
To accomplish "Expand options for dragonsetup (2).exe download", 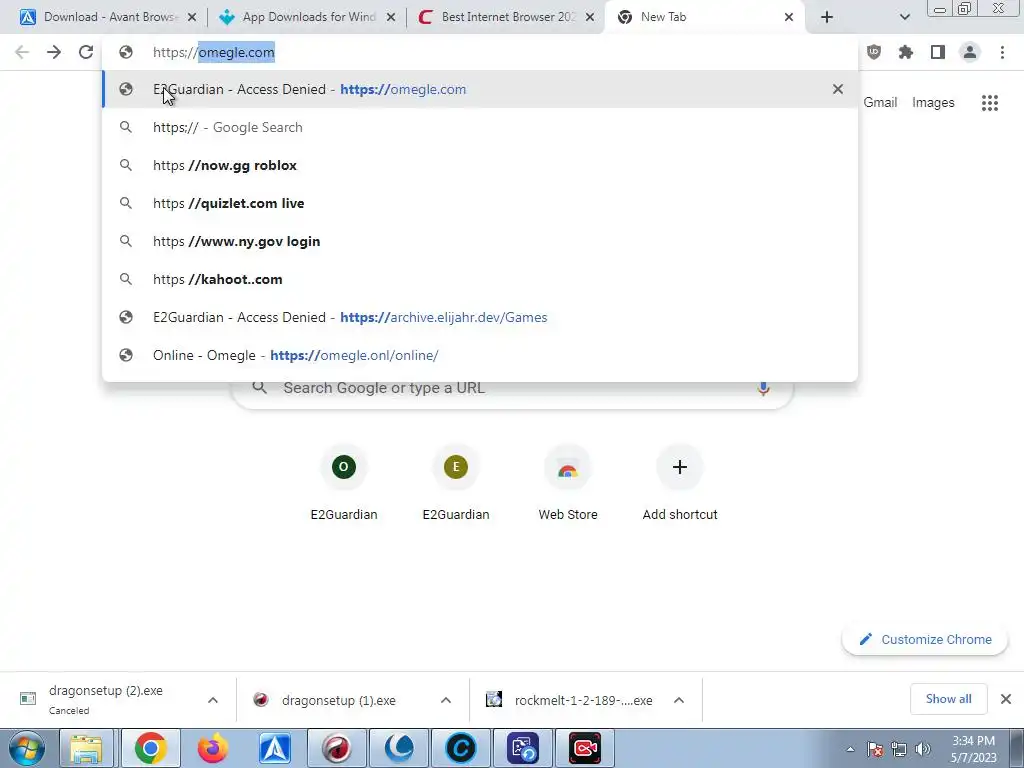I will pyautogui.click(x=213, y=700).
